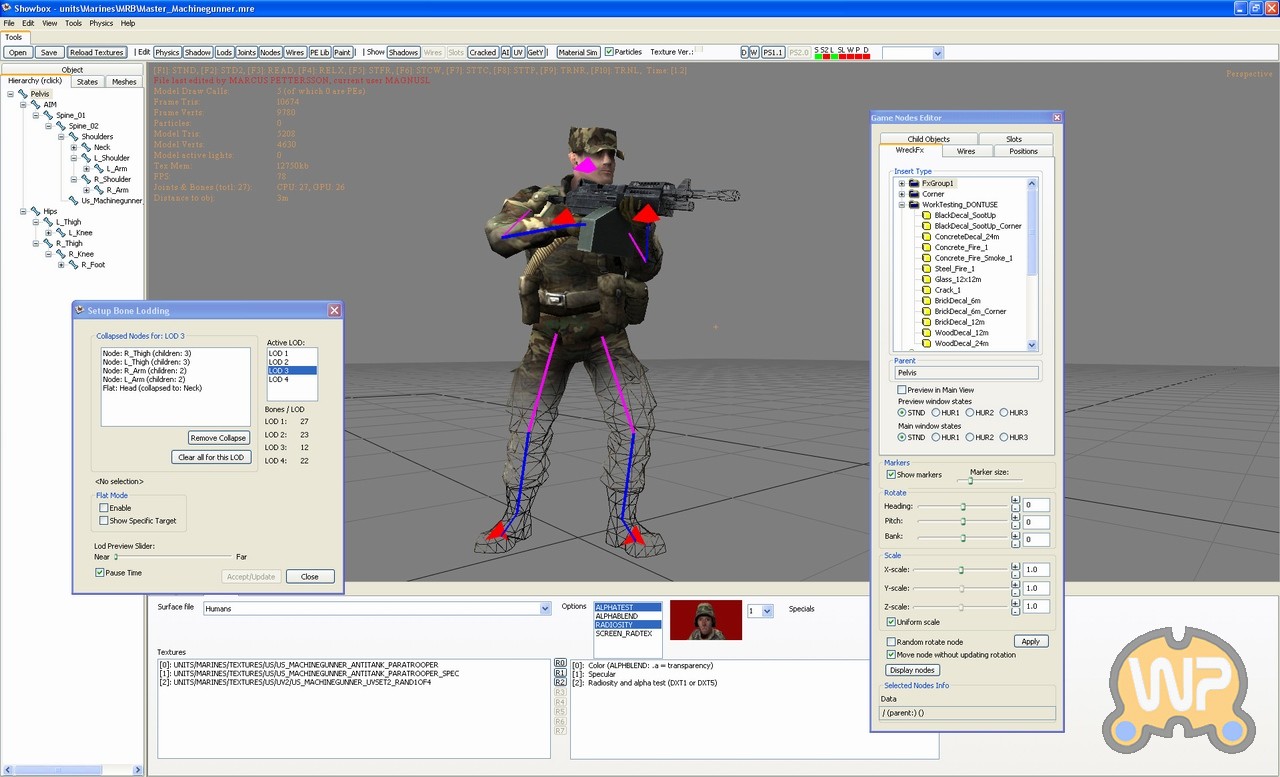1280x777 pixels.
Task: Adjust the Heading rotate slider
Action: tap(963, 506)
